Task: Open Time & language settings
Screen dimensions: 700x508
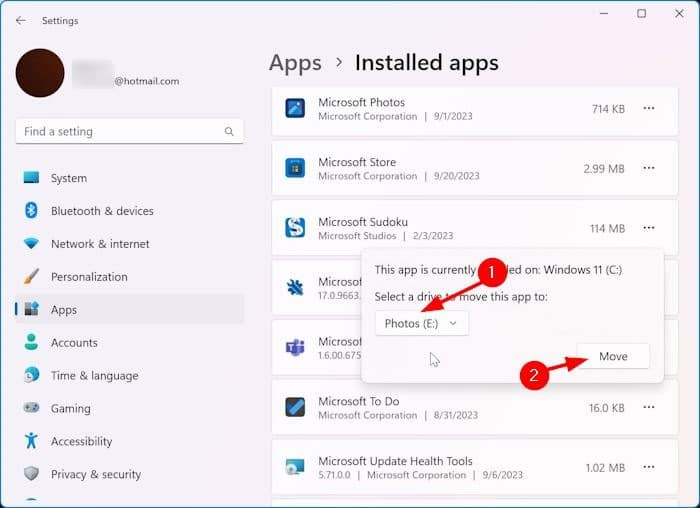Action: (129, 375)
